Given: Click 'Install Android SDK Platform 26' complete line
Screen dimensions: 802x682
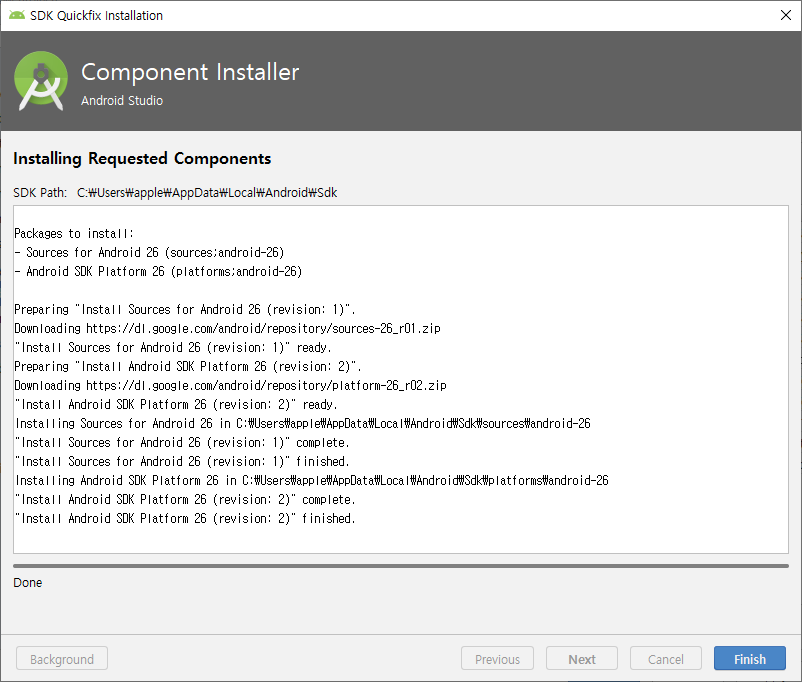Looking at the screenshot, I should (x=185, y=499).
